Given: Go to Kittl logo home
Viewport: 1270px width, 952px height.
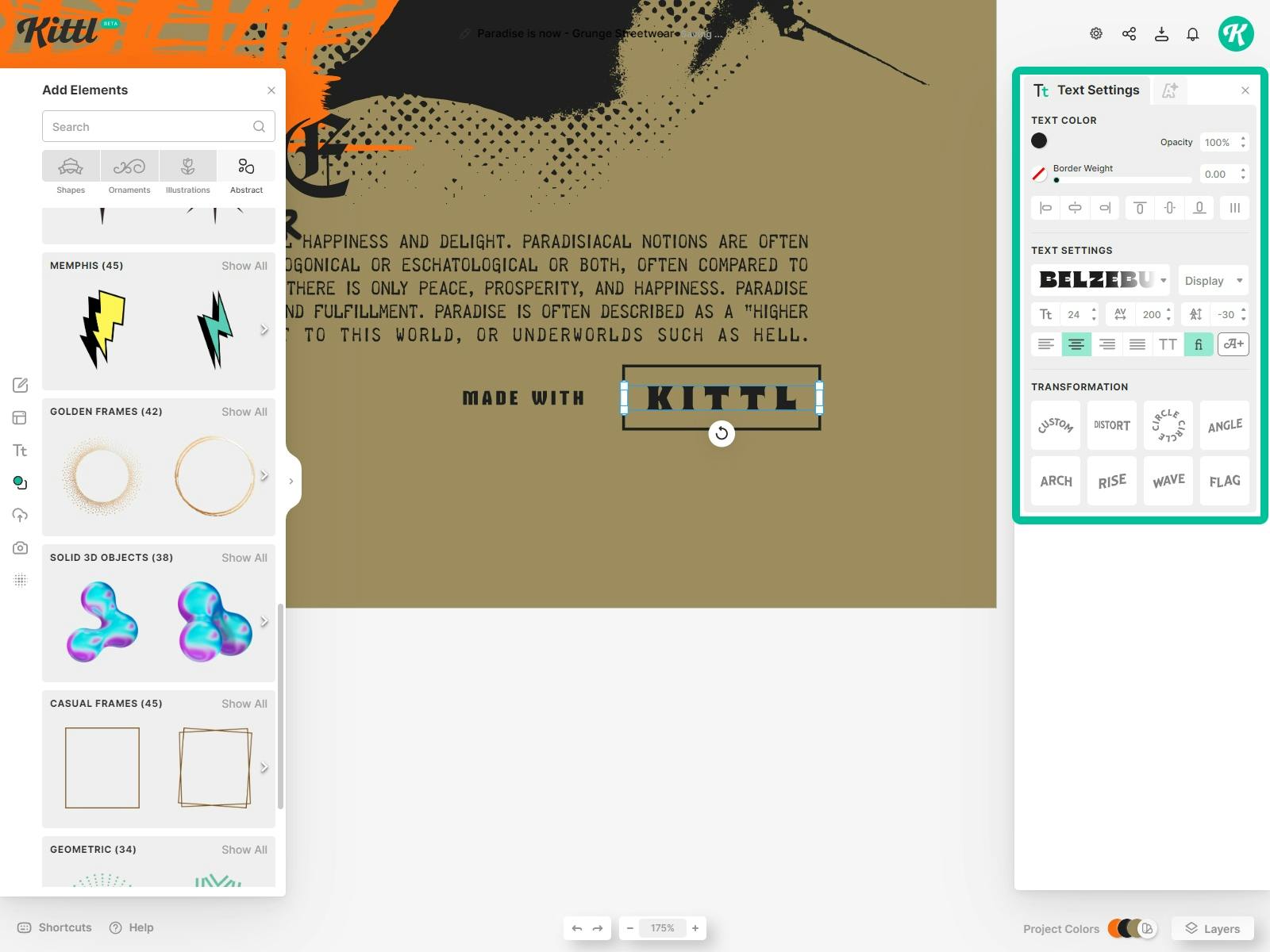Looking at the screenshot, I should click(58, 32).
